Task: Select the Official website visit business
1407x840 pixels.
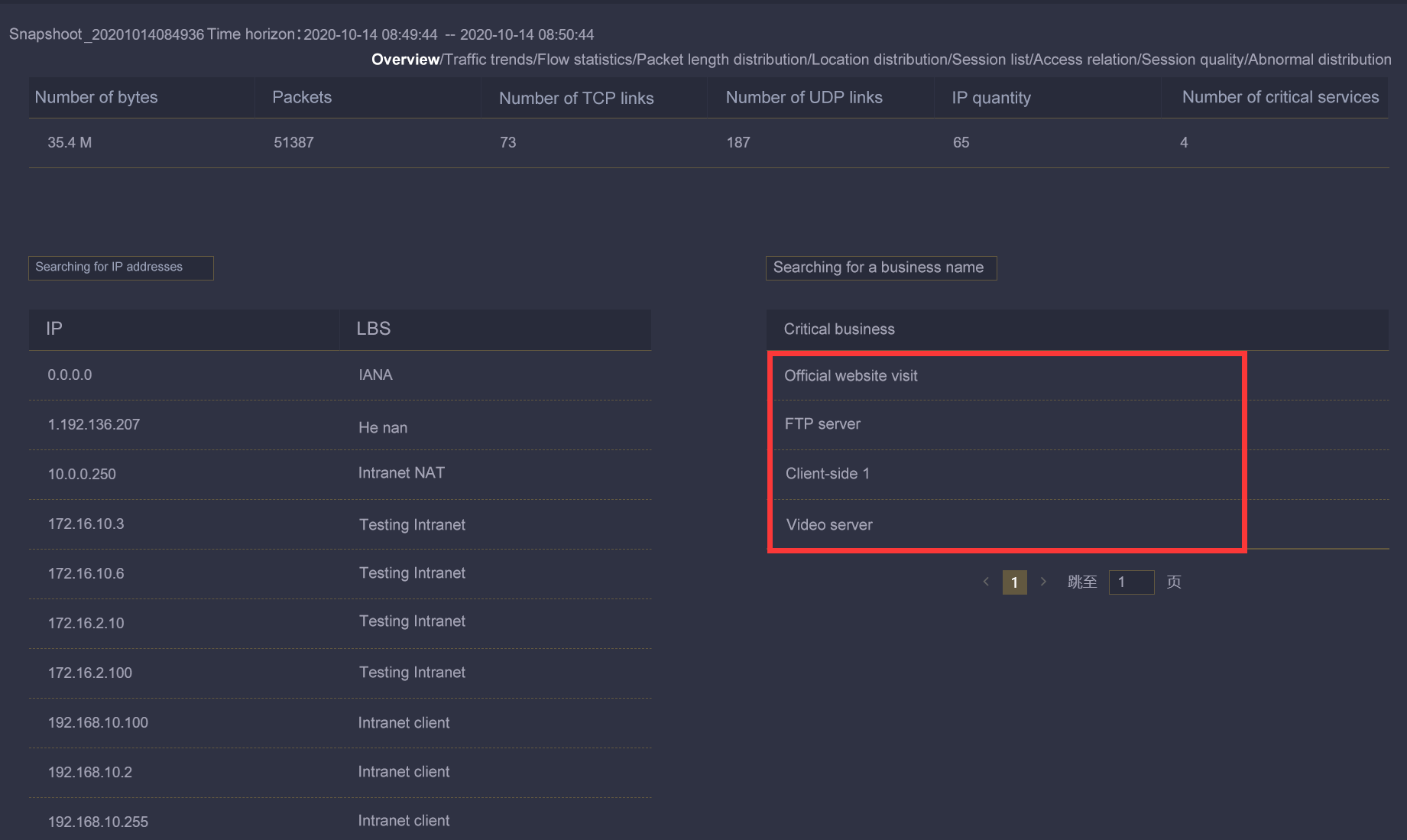Action: point(851,376)
